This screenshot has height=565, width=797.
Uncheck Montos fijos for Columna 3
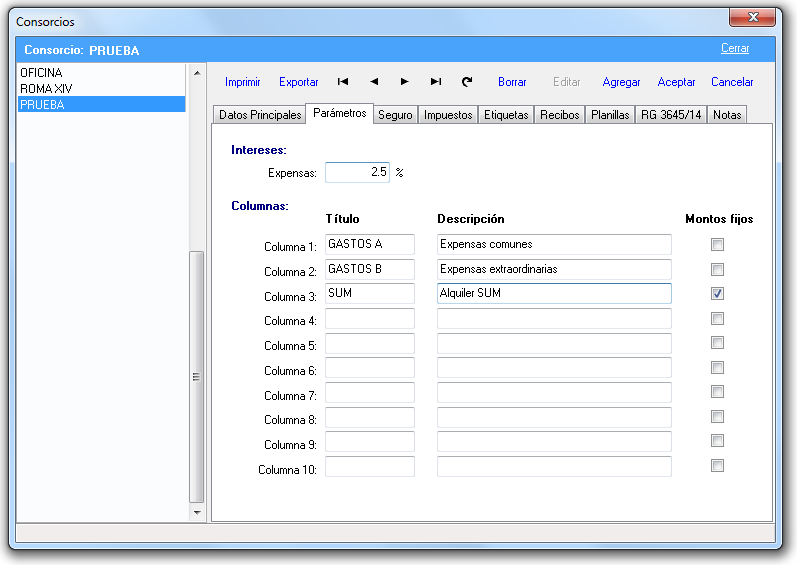click(x=717, y=294)
